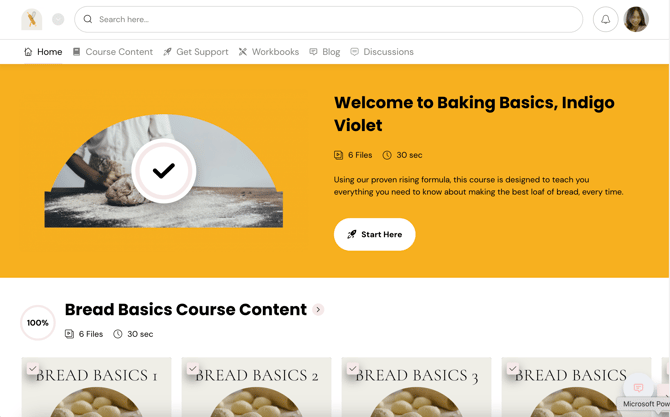Toggle the Bread Basics 1 completion checkbox
The width and height of the screenshot is (670, 417).
tap(33, 368)
